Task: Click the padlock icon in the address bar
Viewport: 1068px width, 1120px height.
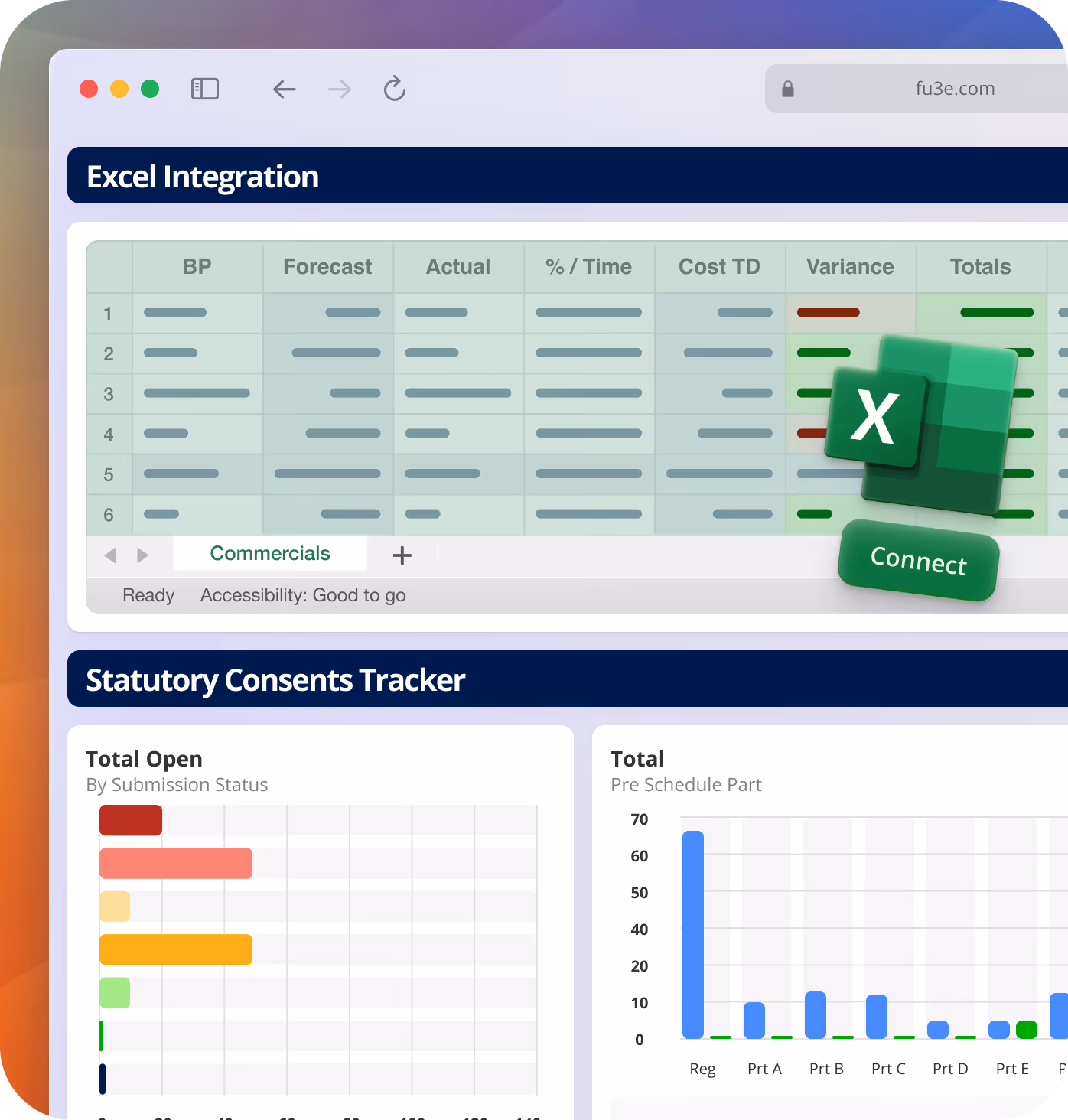Action: pos(787,88)
